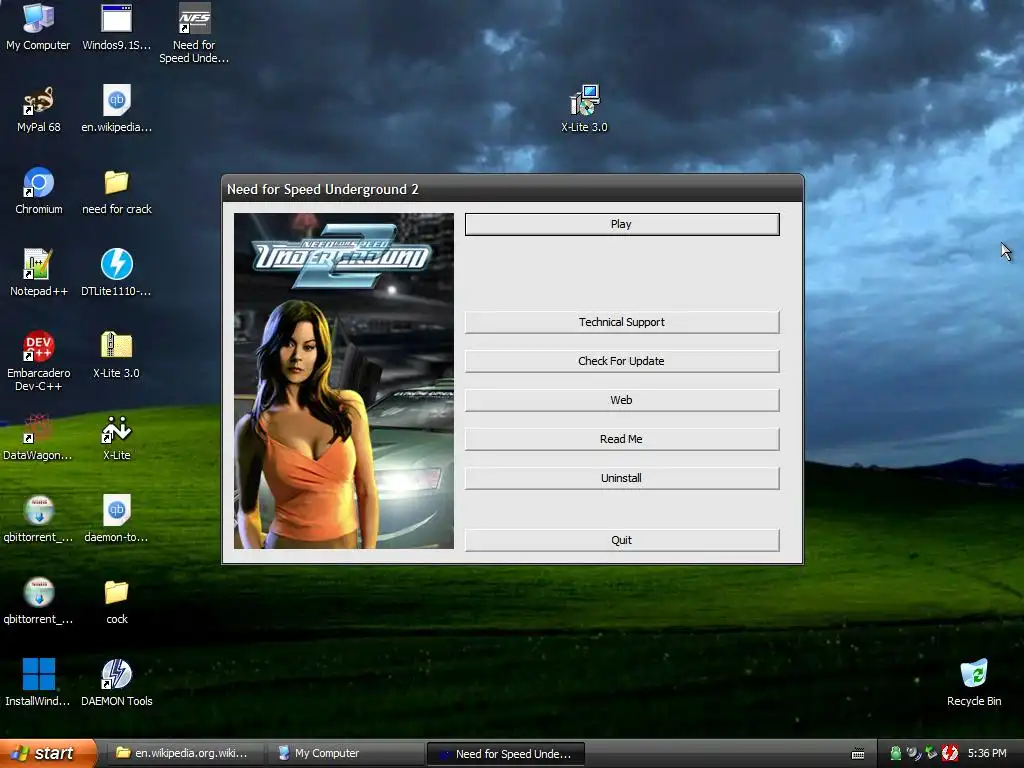
Task: Select the lower qbittorrent installer icon
Action: pos(38,601)
